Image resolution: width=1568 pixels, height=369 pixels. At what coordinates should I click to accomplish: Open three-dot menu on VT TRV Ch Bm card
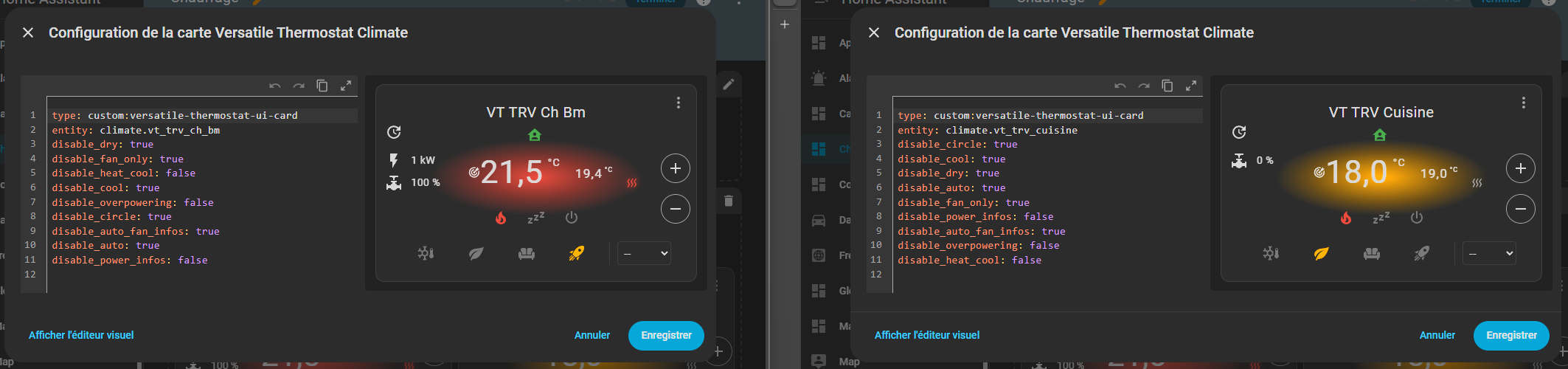click(679, 103)
